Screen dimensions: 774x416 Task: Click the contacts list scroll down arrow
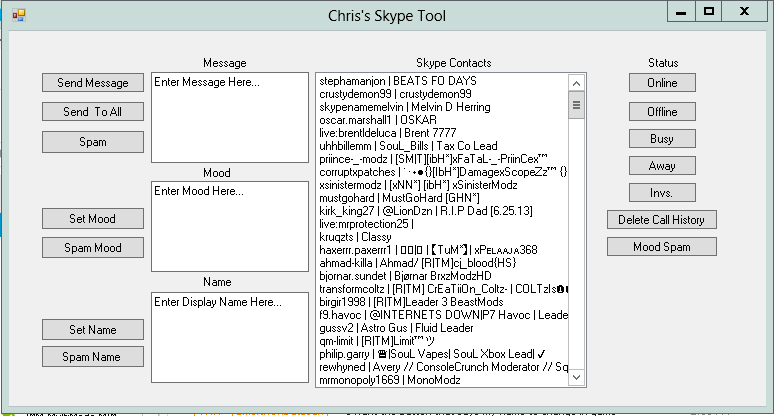click(x=576, y=378)
